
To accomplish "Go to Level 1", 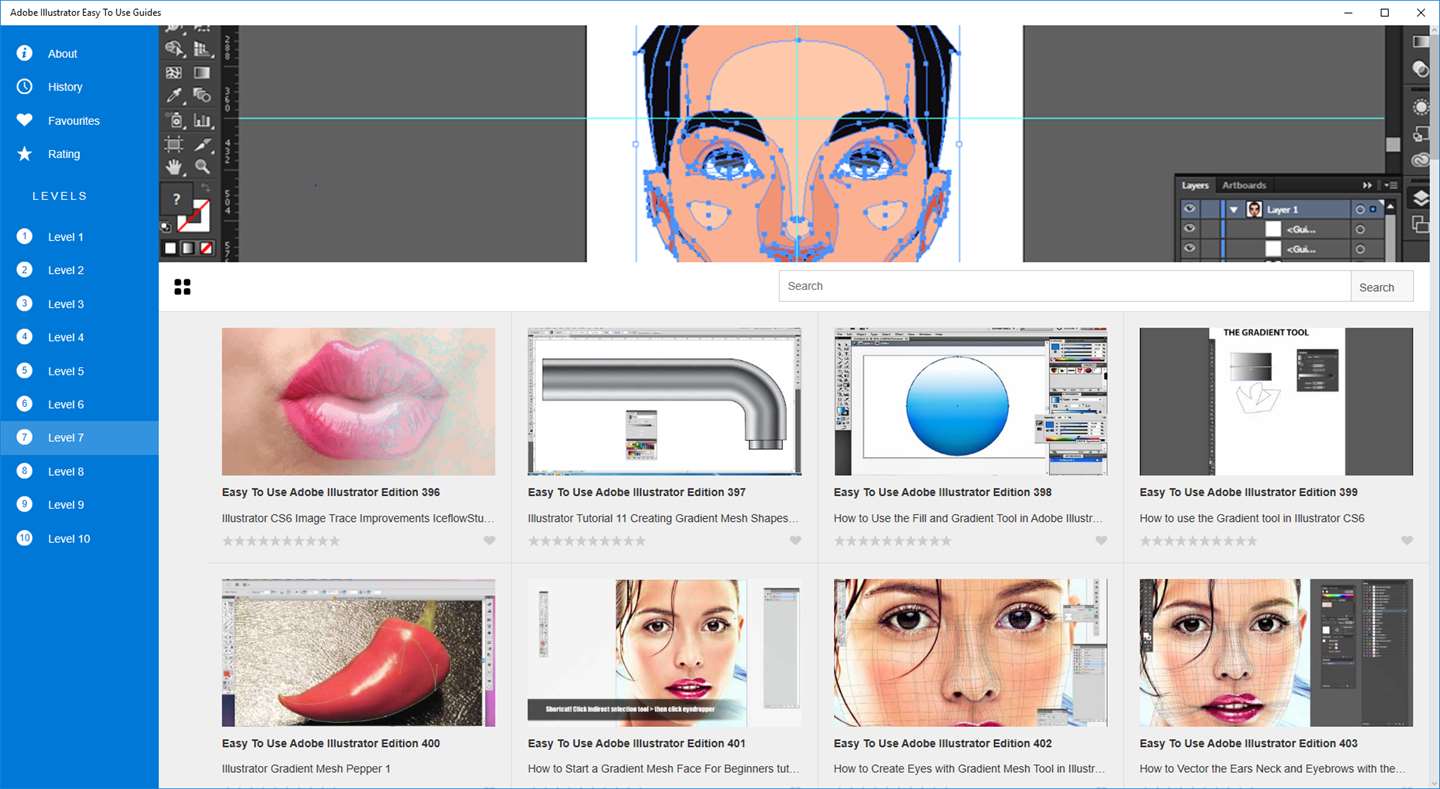I will 79,237.
